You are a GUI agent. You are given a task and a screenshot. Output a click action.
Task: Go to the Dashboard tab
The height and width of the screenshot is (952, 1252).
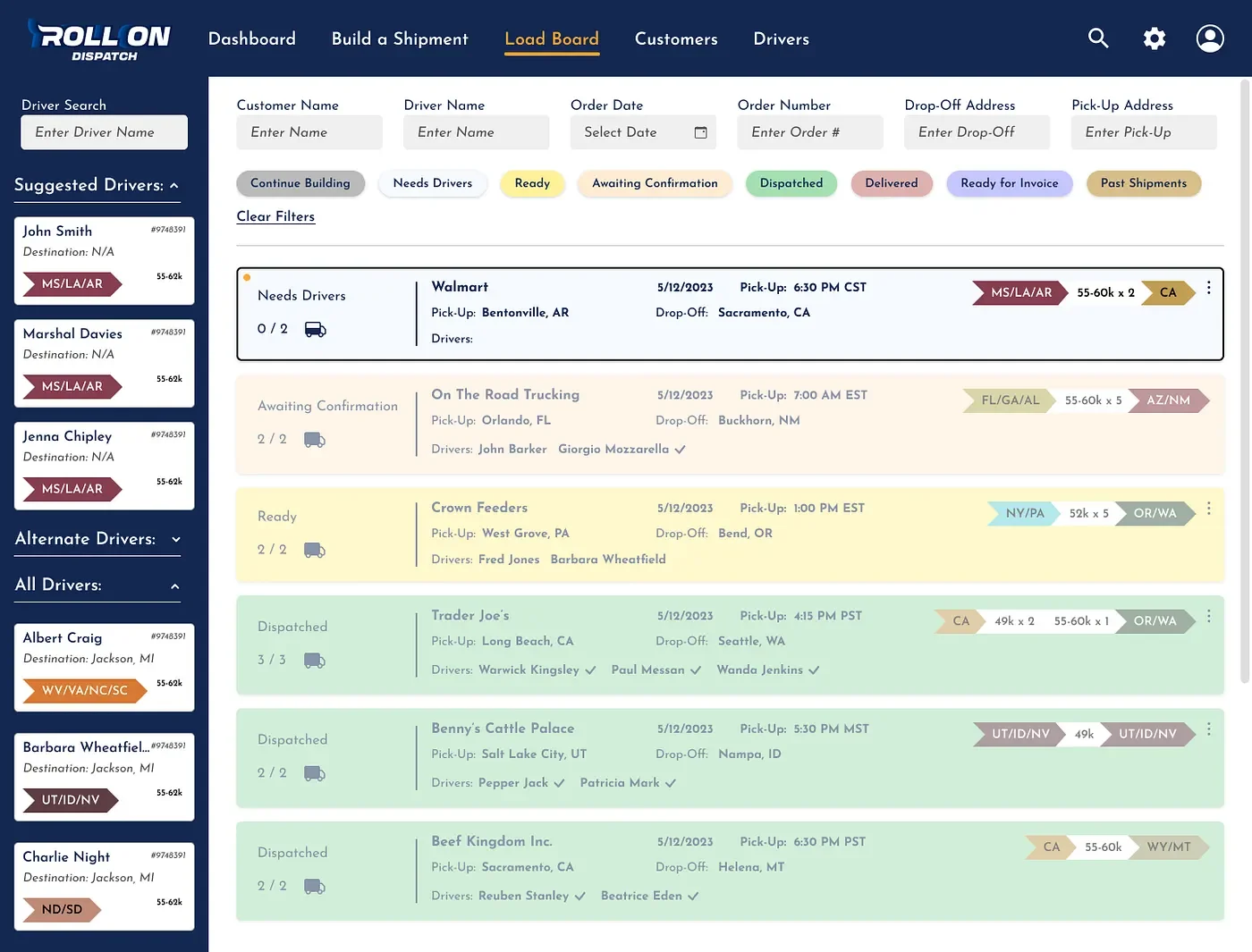click(x=252, y=38)
